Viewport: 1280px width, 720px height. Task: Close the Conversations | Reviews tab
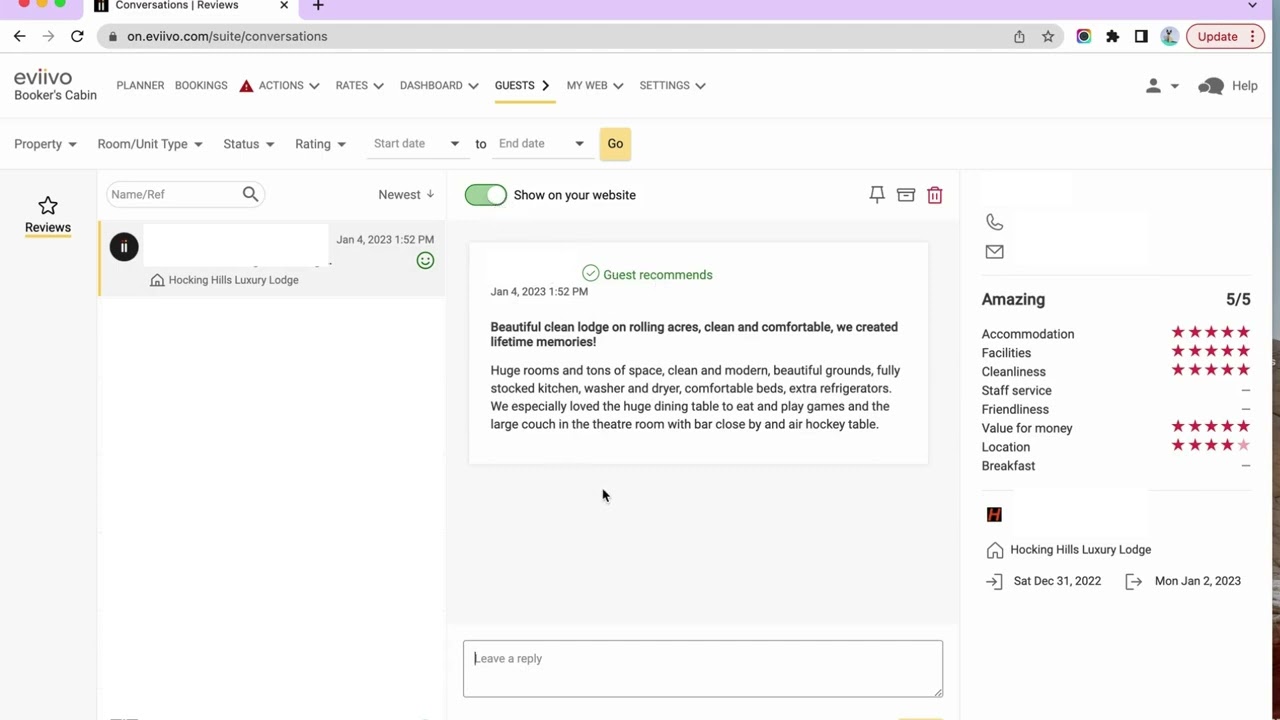(284, 6)
